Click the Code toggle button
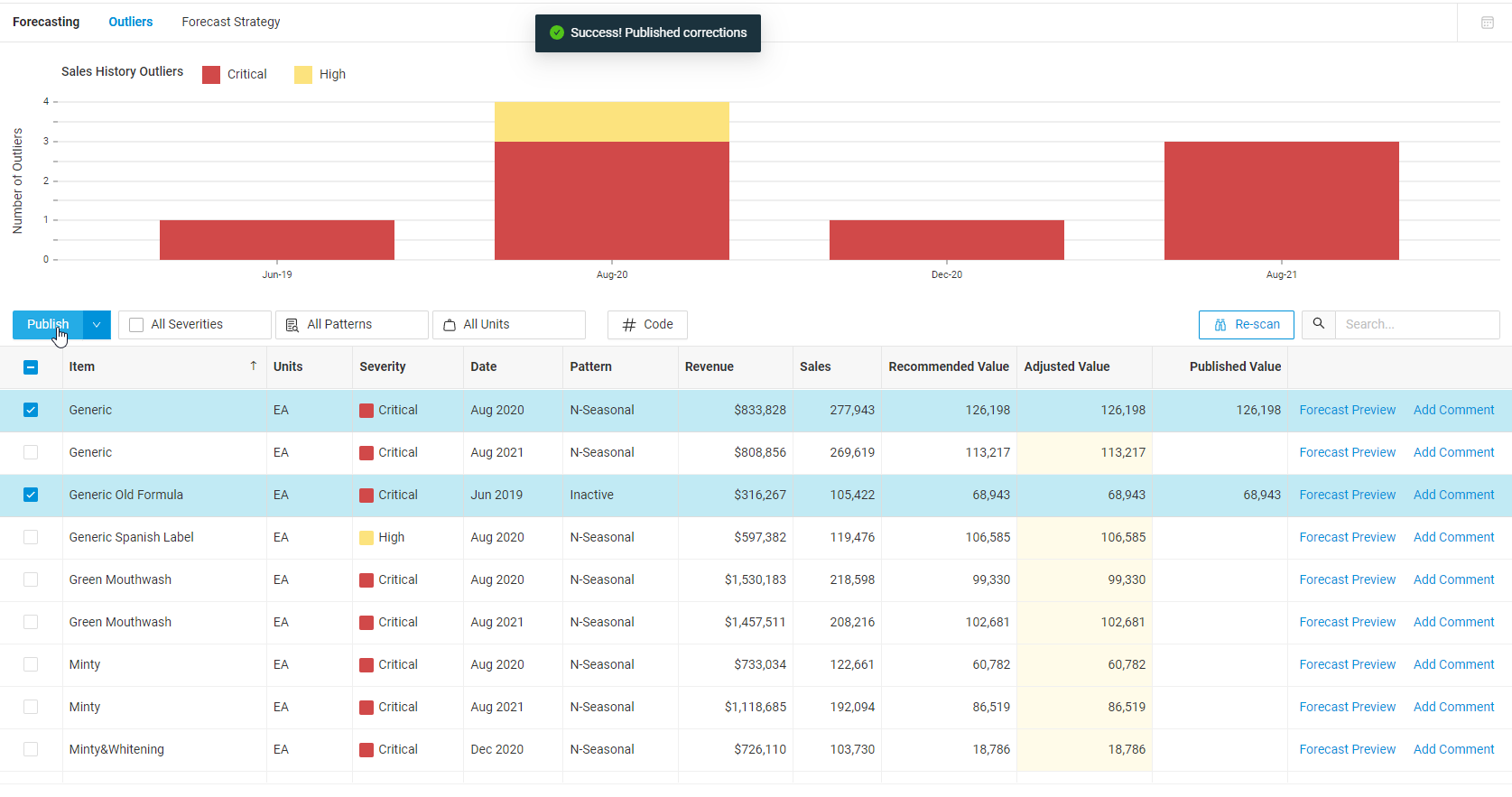The height and width of the screenshot is (797, 1512). point(647,325)
